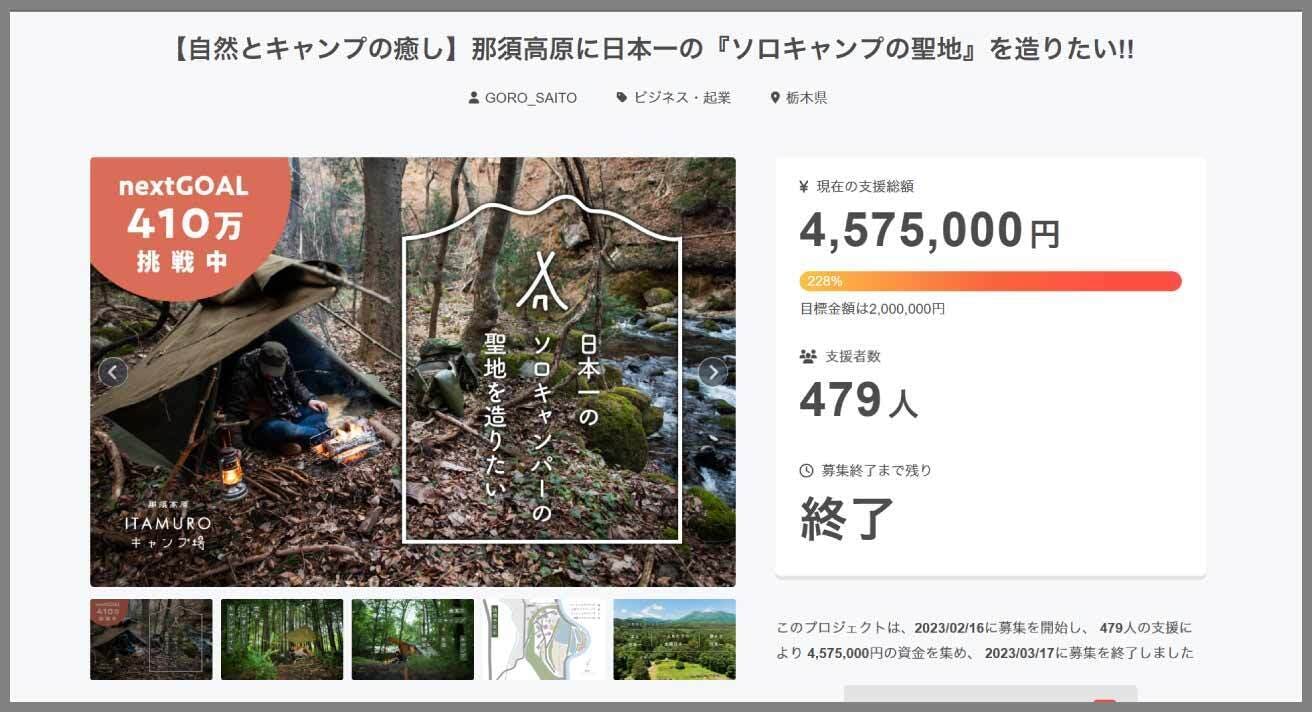Image resolution: width=1312 pixels, height=712 pixels.
Task: Show the previous carousel image with left arrow
Action: point(112,372)
